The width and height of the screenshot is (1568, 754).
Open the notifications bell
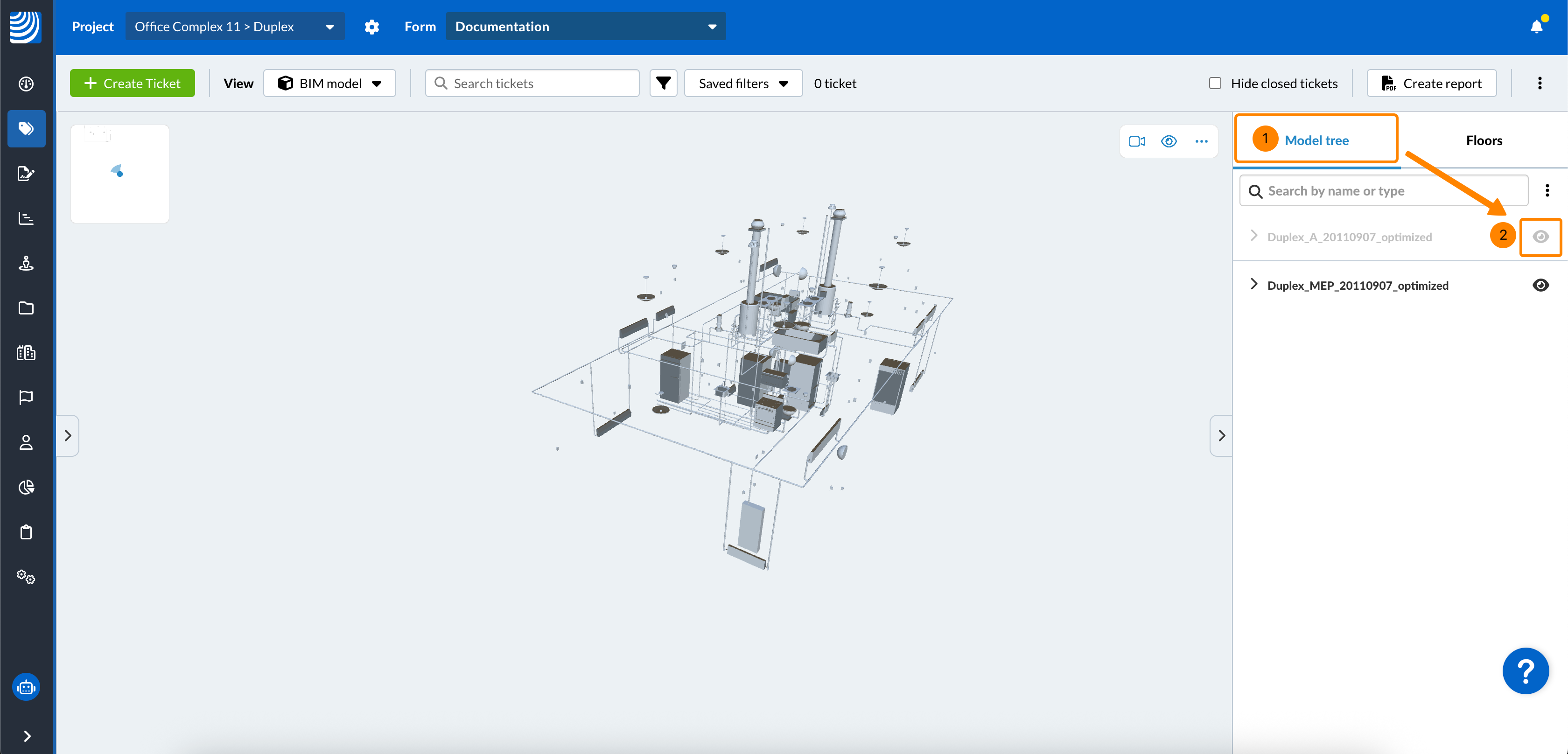coord(1536,26)
